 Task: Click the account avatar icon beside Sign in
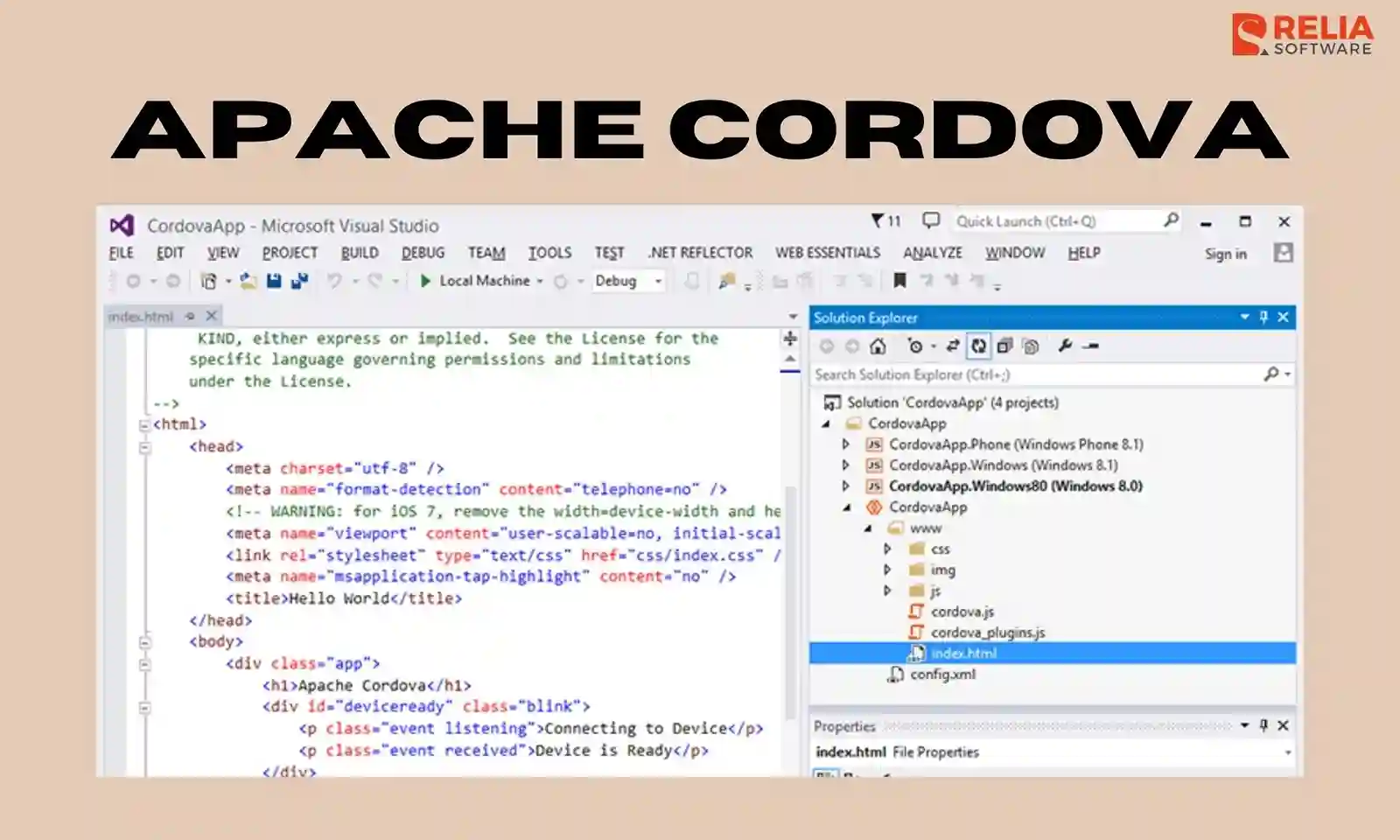[1284, 253]
